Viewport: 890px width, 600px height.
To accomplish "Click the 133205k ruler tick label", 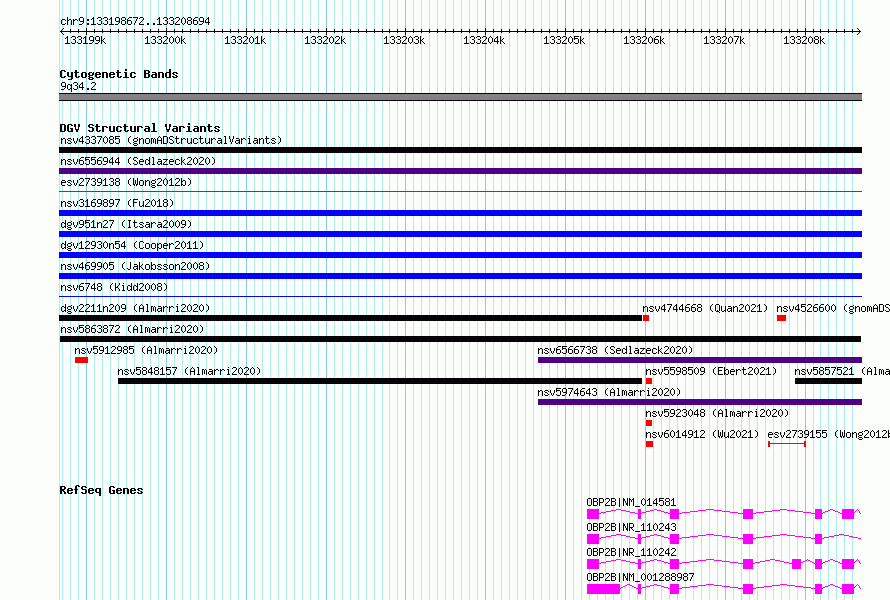I will pos(564,40).
